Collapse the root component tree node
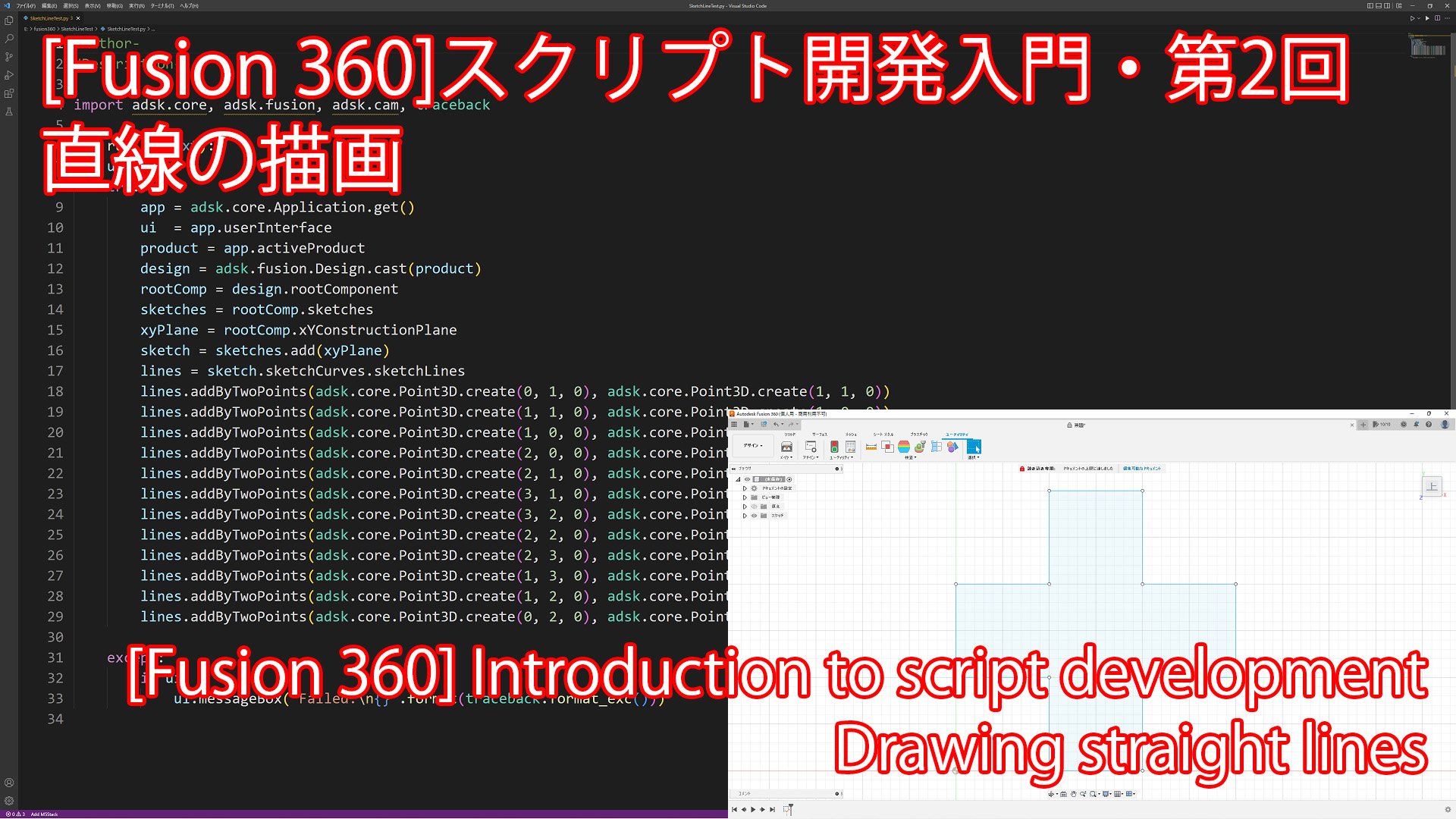Viewport: 1456px width, 819px height. [x=738, y=479]
